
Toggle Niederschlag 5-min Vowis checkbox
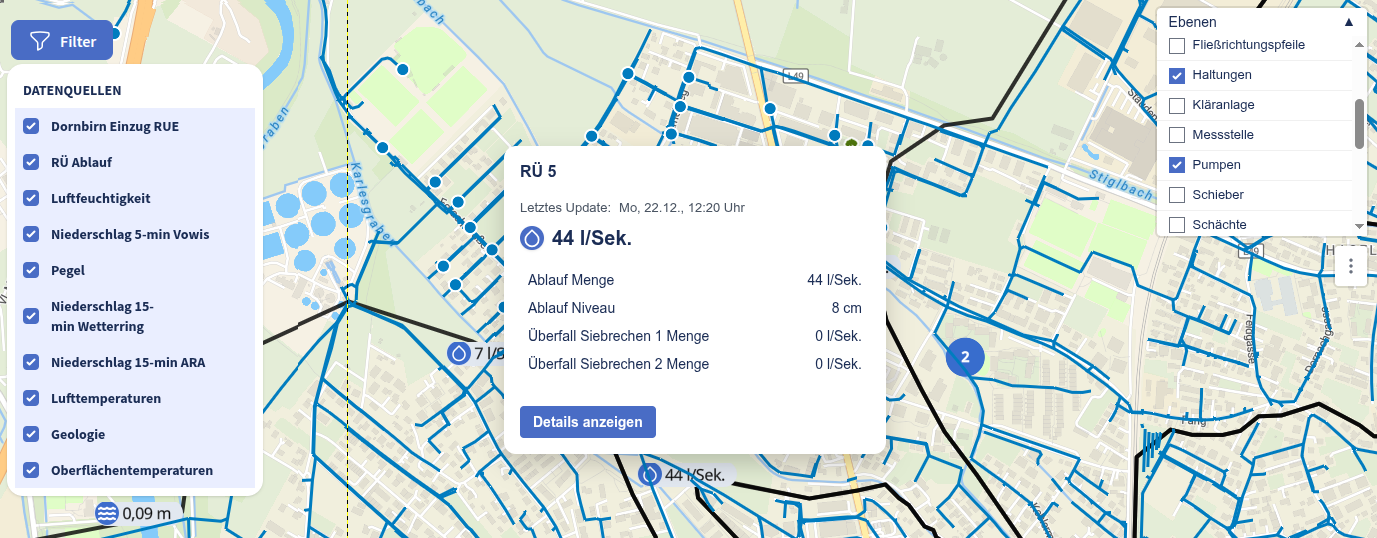[31, 234]
